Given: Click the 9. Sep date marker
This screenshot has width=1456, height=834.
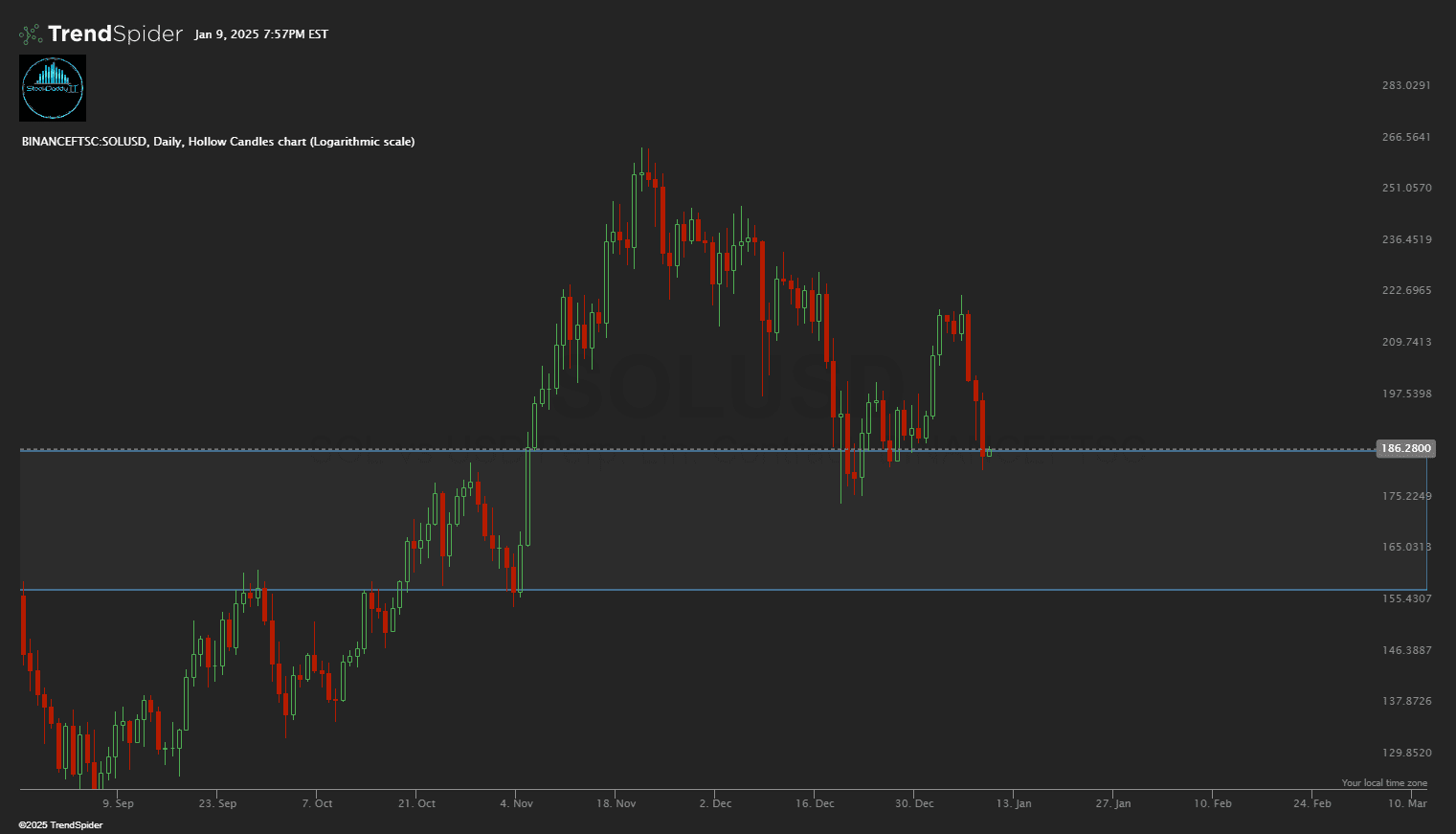Looking at the screenshot, I should pos(118,803).
